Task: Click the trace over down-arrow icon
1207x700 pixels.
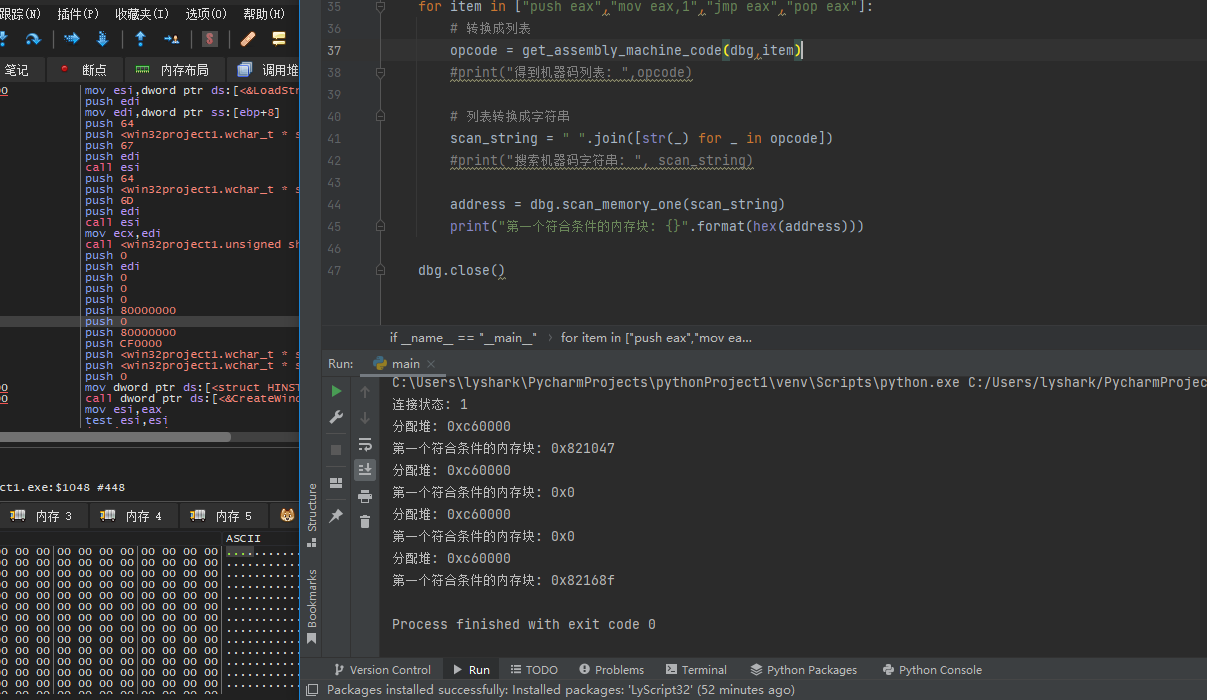Action: coord(102,39)
